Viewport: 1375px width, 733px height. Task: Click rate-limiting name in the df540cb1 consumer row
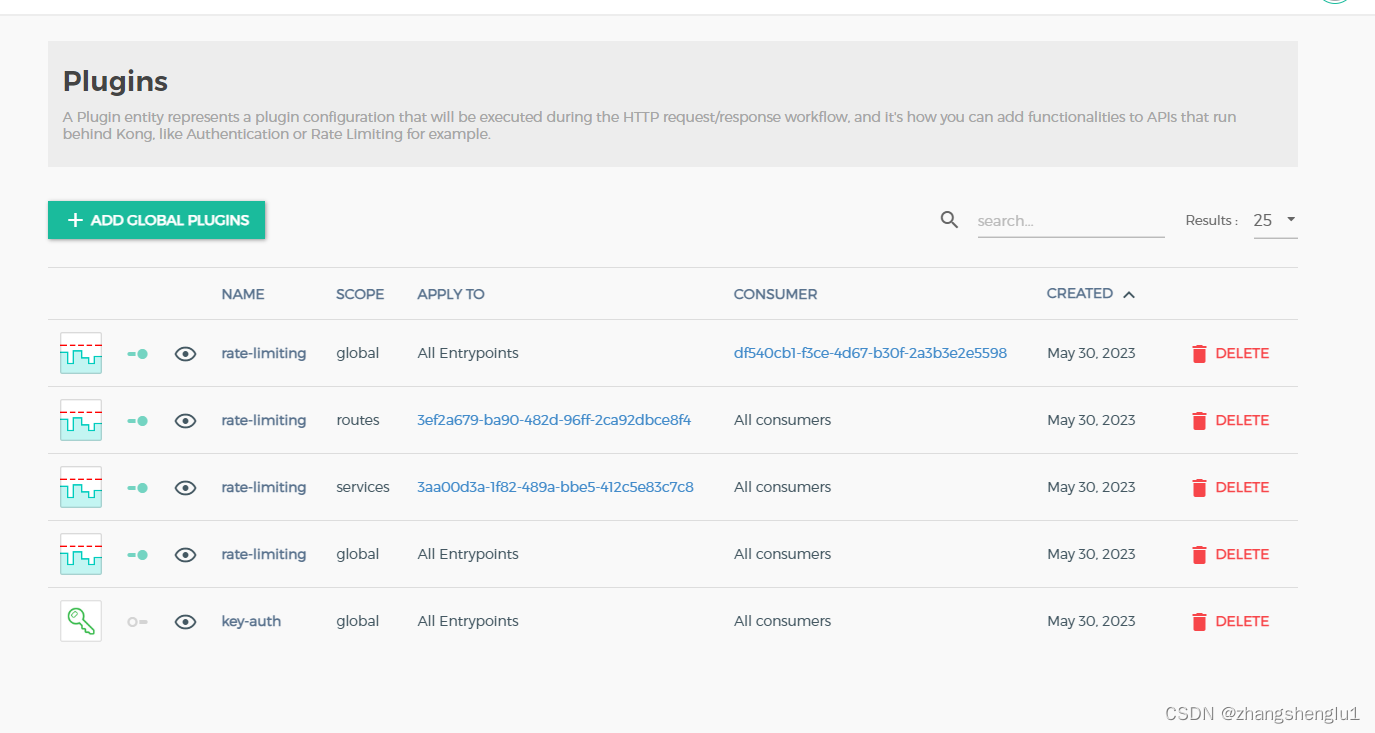(x=264, y=353)
